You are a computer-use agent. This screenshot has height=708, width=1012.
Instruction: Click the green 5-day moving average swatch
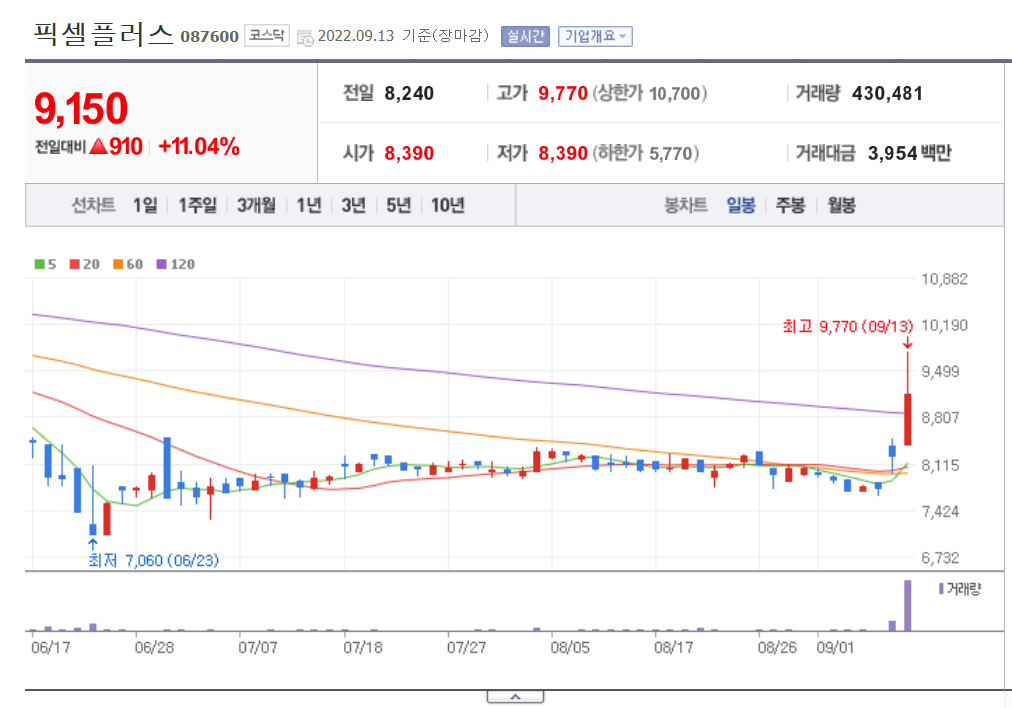tap(39, 264)
